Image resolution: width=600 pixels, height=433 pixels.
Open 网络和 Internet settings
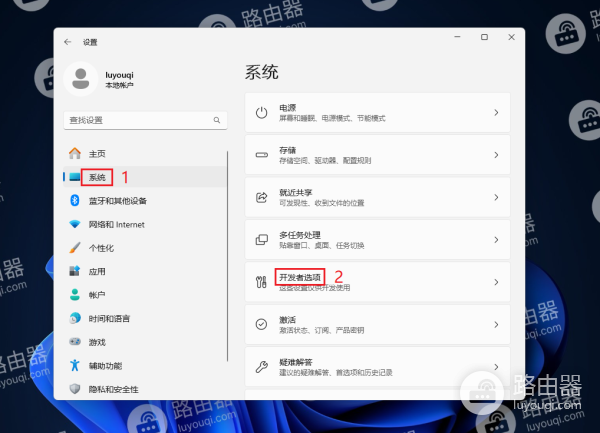(x=145, y=224)
